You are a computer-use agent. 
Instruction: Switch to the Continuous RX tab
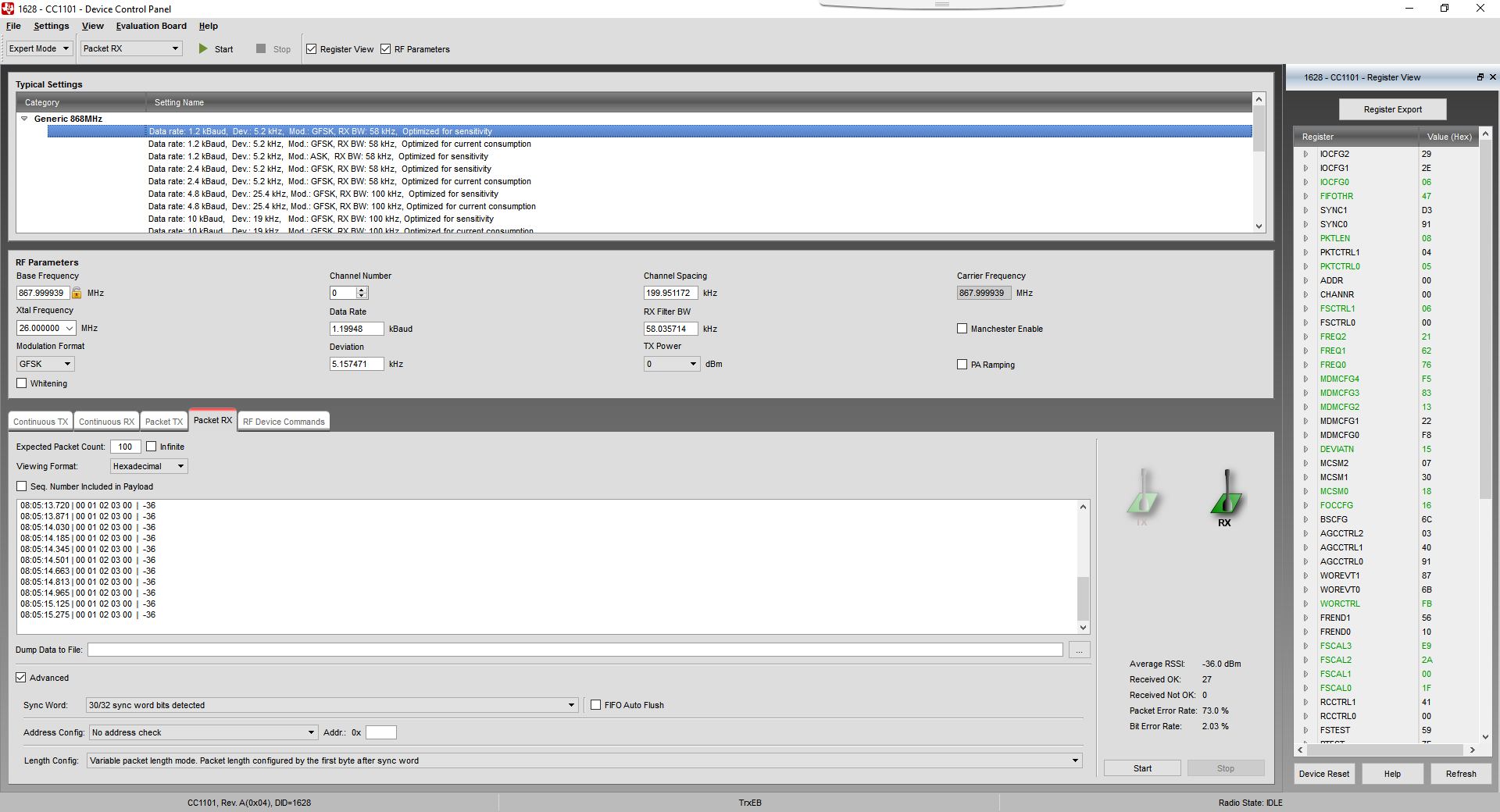[x=106, y=422]
